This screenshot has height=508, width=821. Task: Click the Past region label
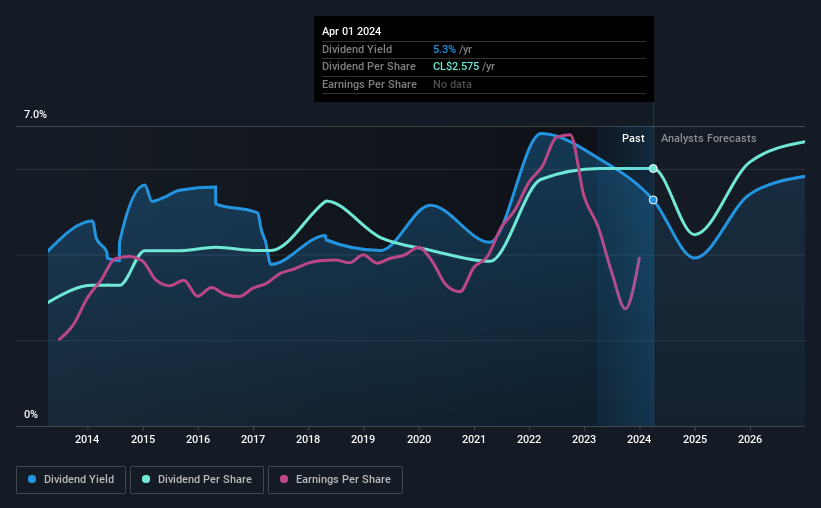(633, 138)
